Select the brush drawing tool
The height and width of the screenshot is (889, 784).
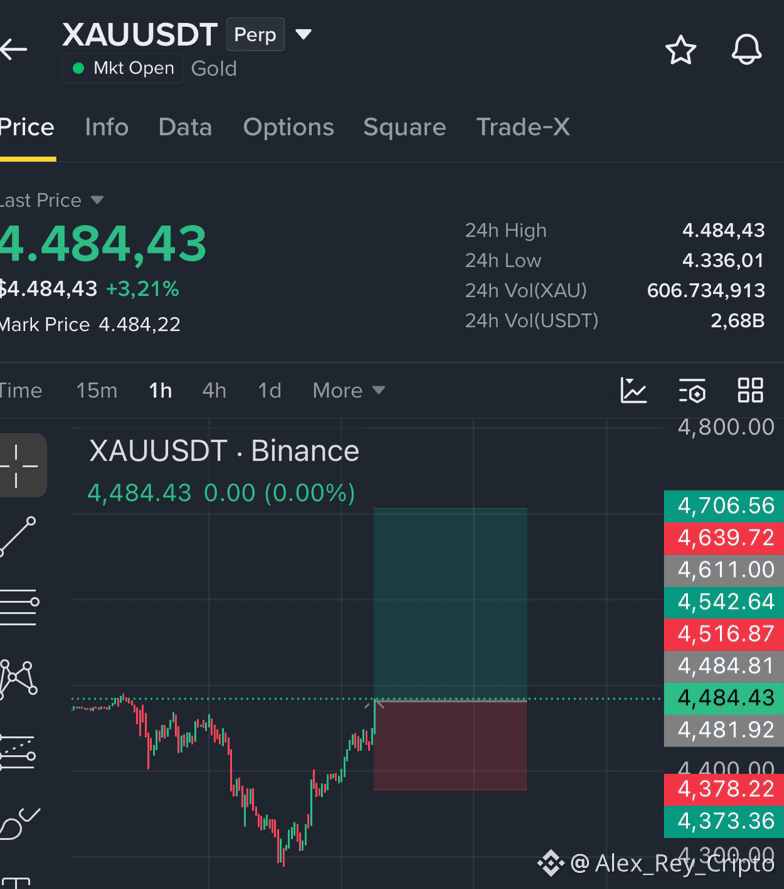(x=20, y=824)
